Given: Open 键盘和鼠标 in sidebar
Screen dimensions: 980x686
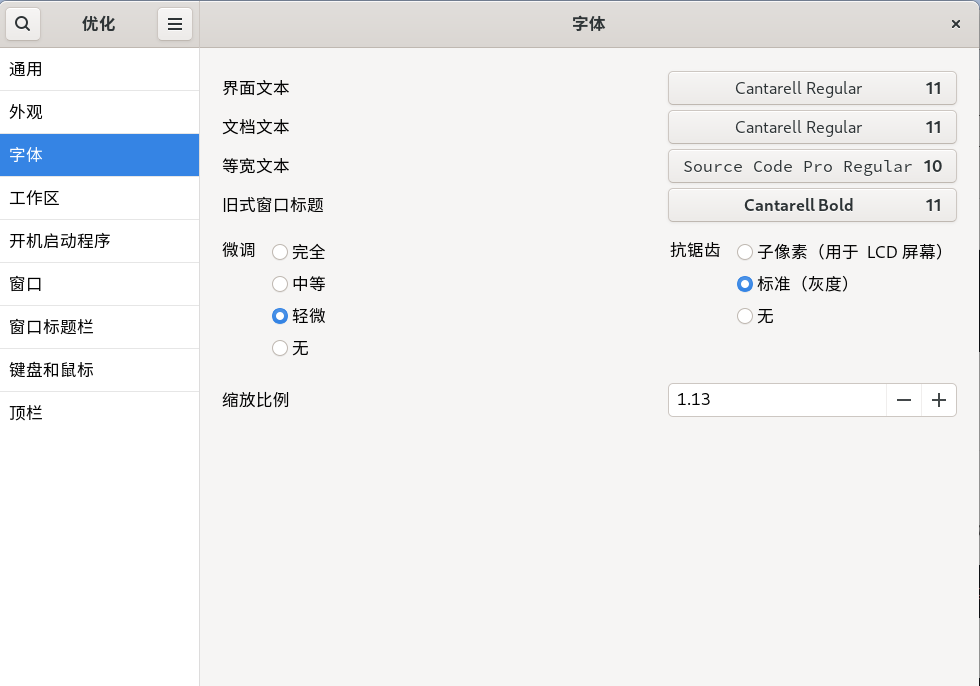Looking at the screenshot, I should pyautogui.click(x=99, y=370).
